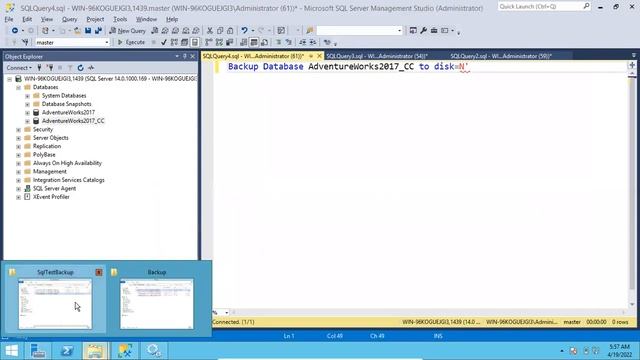Viewport: 640px width, 360px height.
Task: Click the Connect Object Explorer plug icon
Action: point(39,68)
